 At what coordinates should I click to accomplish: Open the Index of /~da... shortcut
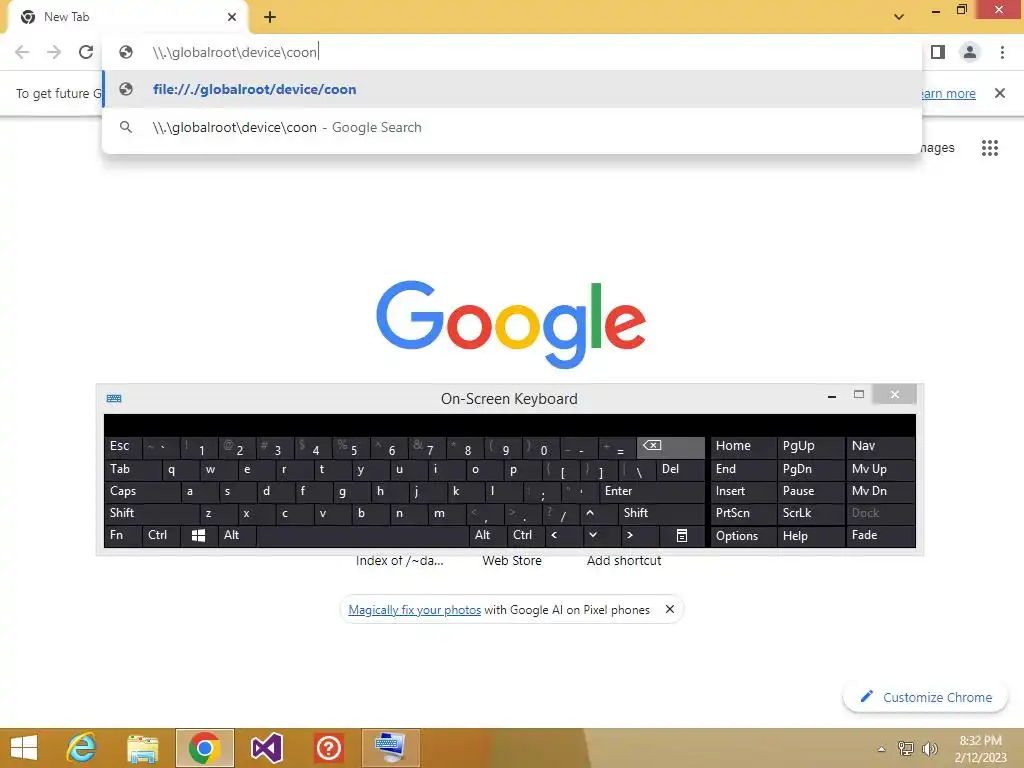pyautogui.click(x=400, y=560)
